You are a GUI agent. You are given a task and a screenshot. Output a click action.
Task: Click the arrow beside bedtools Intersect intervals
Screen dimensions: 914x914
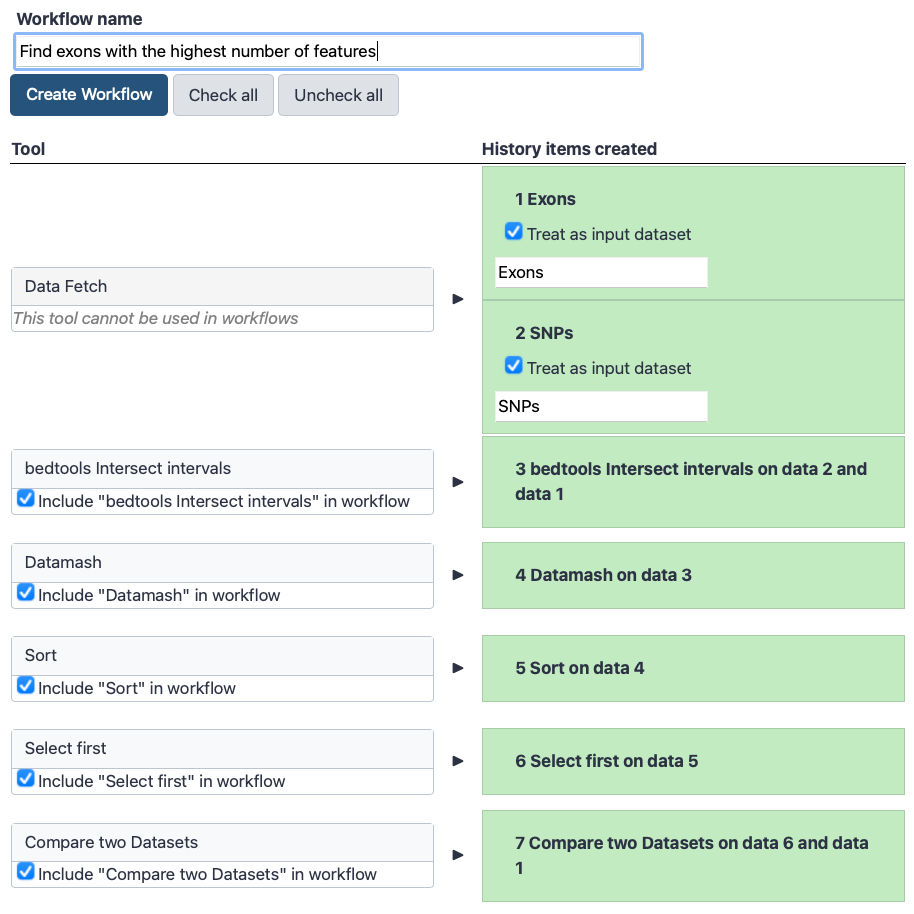pyautogui.click(x=458, y=482)
